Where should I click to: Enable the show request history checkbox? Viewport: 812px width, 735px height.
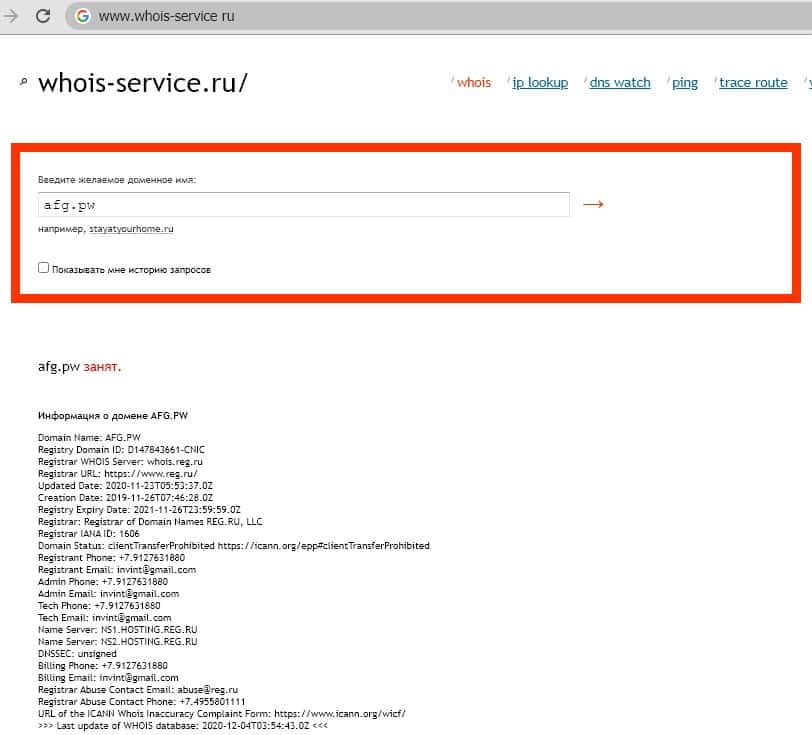click(44, 268)
